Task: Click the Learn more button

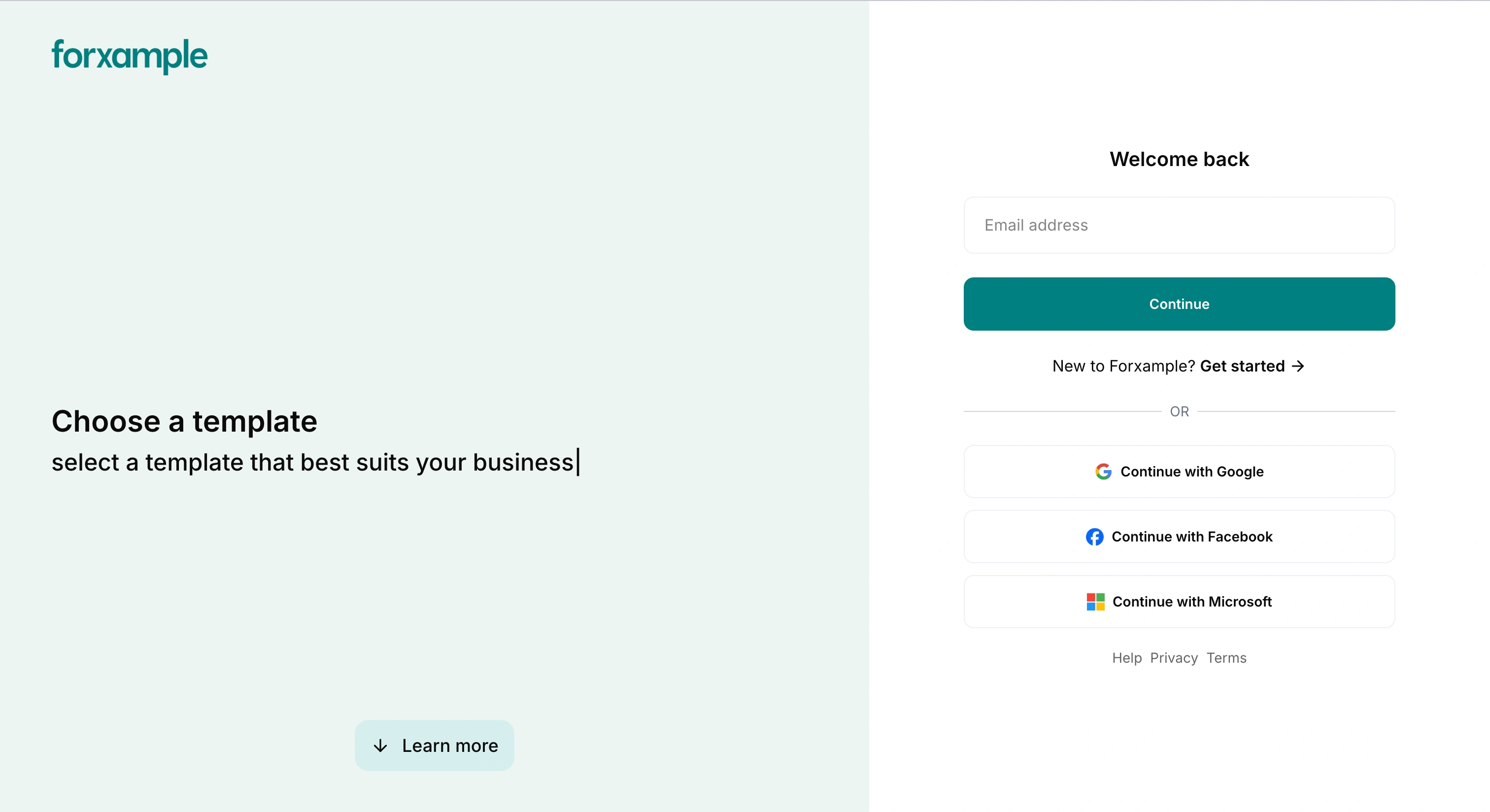Action: [435, 745]
